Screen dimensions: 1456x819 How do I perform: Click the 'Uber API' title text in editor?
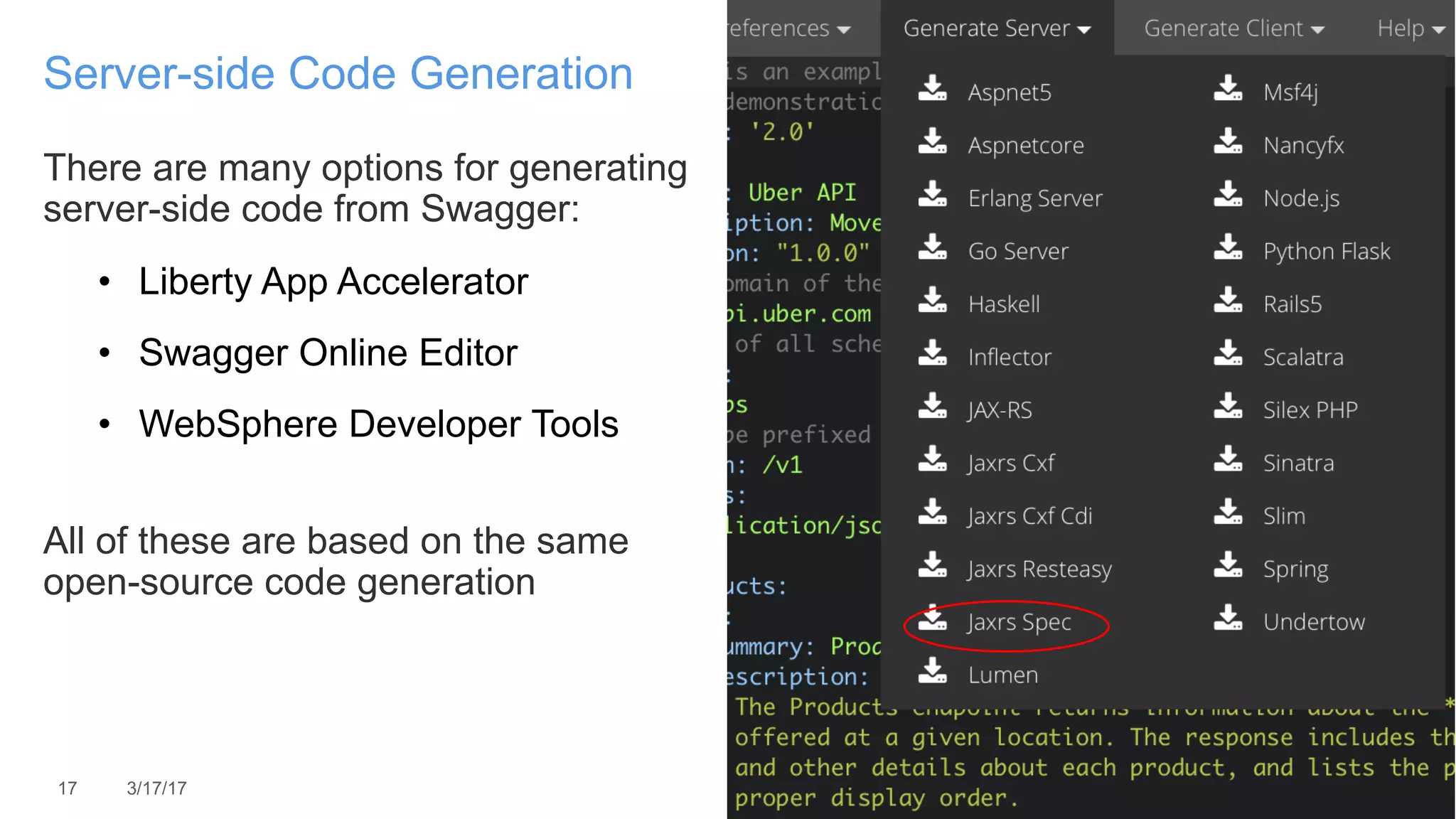click(x=802, y=193)
